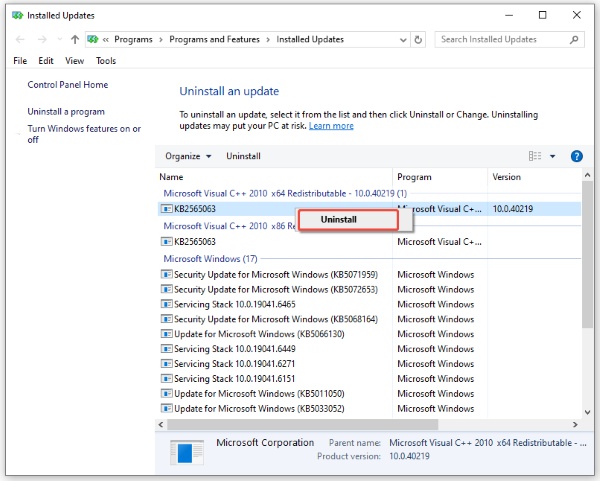600x481 pixels.
Task: Click vertical scrollbar down arrow
Action: click(587, 412)
